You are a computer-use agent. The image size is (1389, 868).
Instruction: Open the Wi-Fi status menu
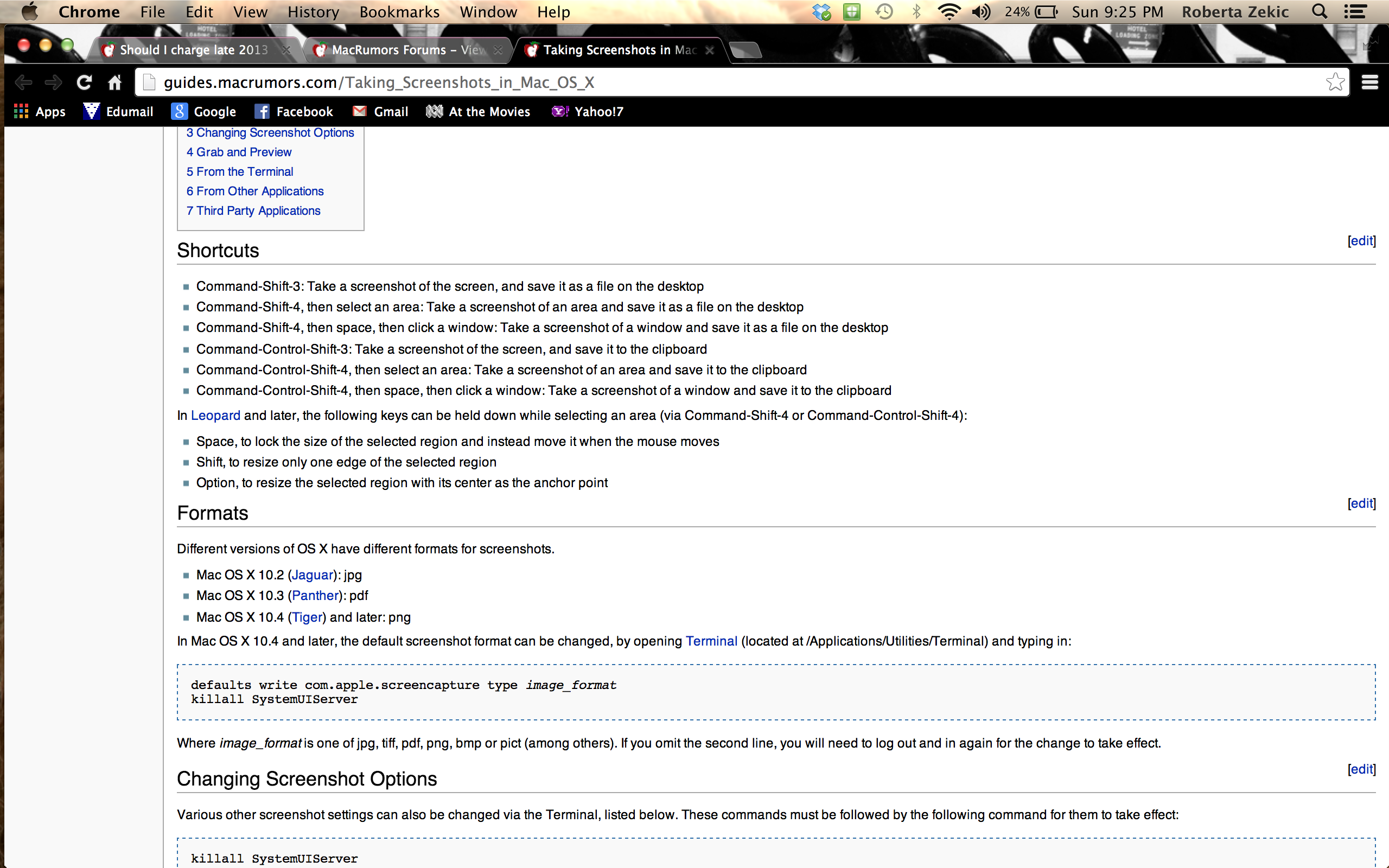click(x=949, y=11)
